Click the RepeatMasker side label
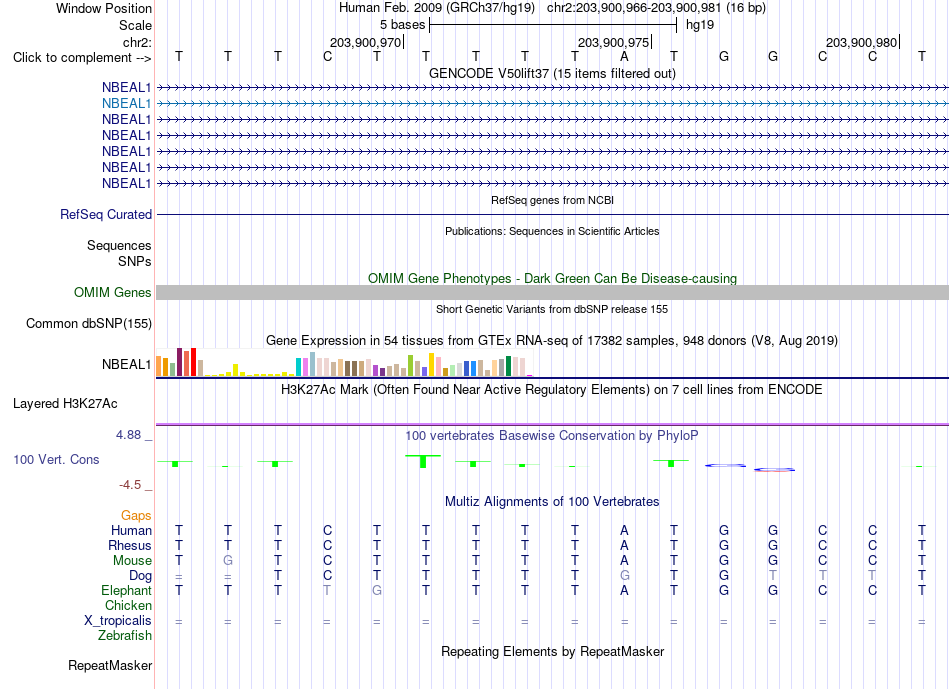950x689 pixels. pyautogui.click(x=110, y=665)
